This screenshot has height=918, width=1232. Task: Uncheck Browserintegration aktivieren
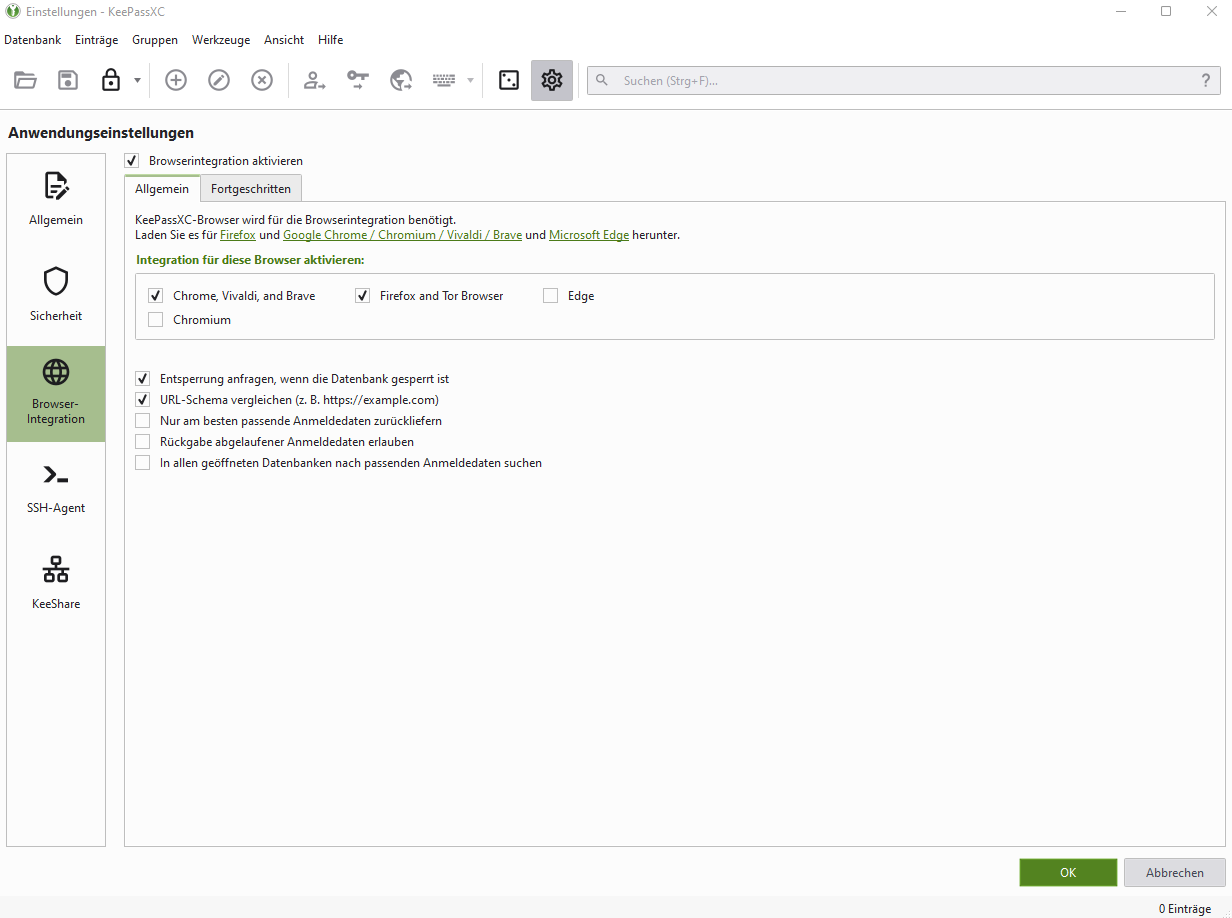pos(132,161)
